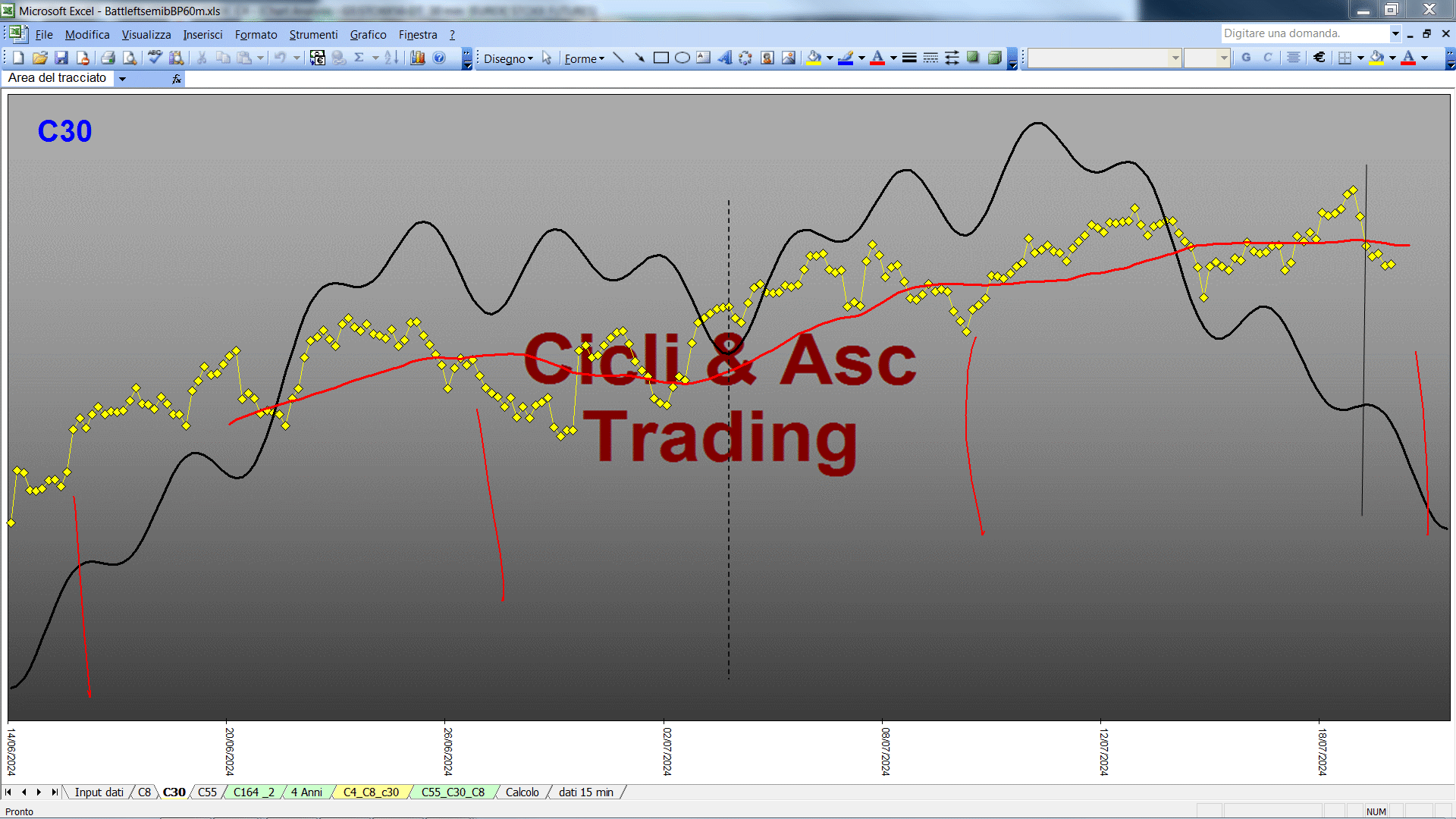Create a new blank workbook

[x=18, y=58]
